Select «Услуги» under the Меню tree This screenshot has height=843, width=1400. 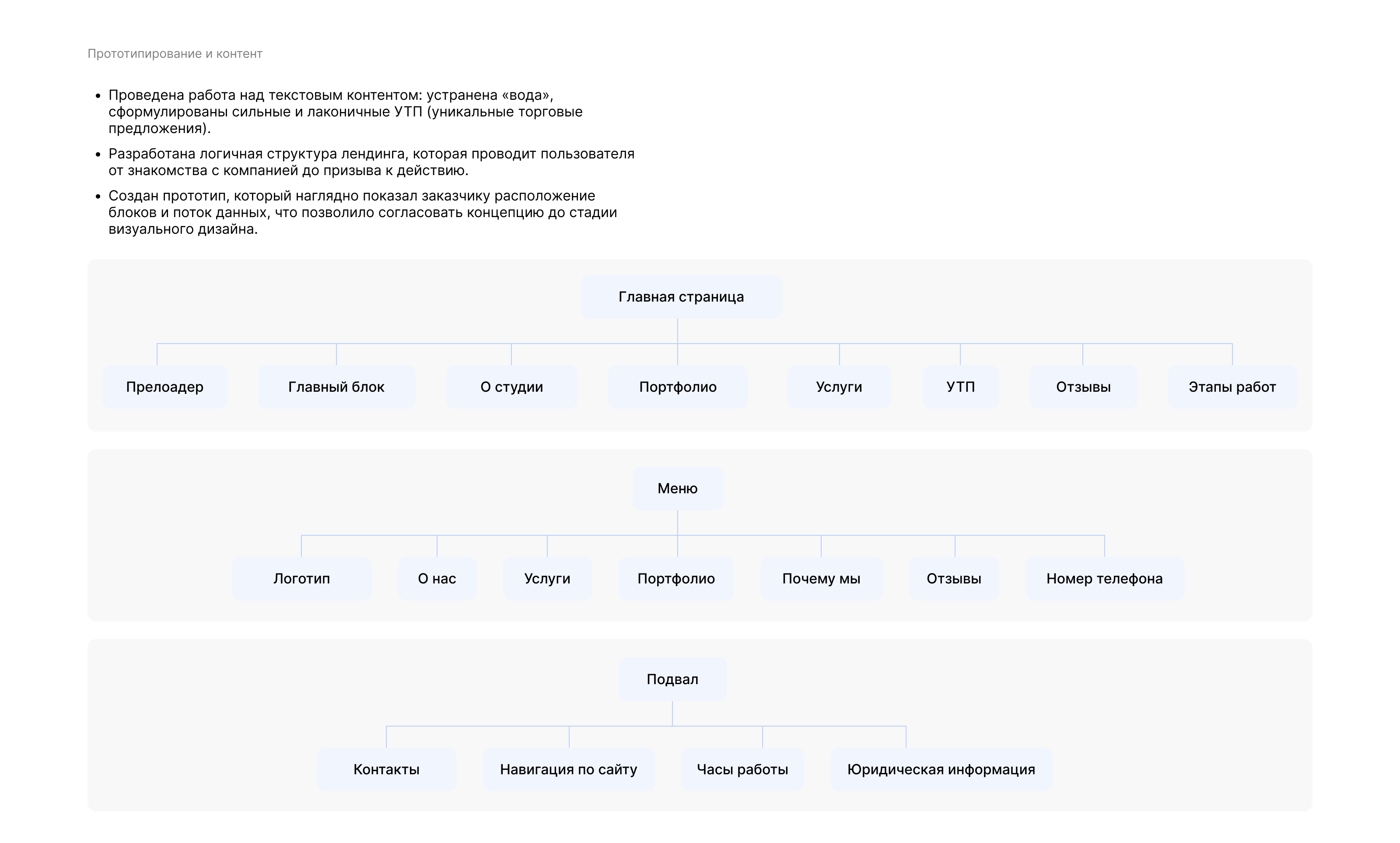[547, 578]
